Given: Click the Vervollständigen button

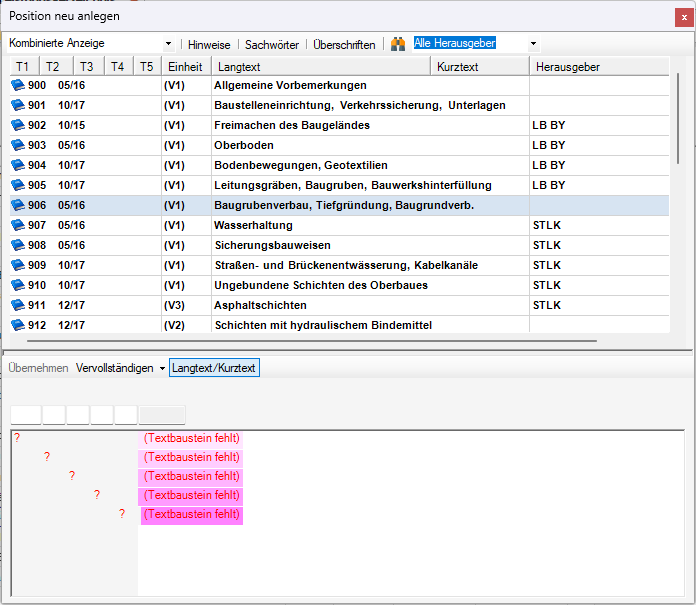Looking at the screenshot, I should click(x=115, y=368).
